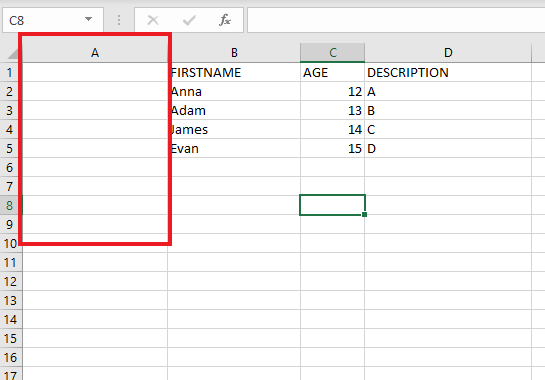The image size is (545, 380).
Task: Select row 3 header
Action: (x=10, y=111)
